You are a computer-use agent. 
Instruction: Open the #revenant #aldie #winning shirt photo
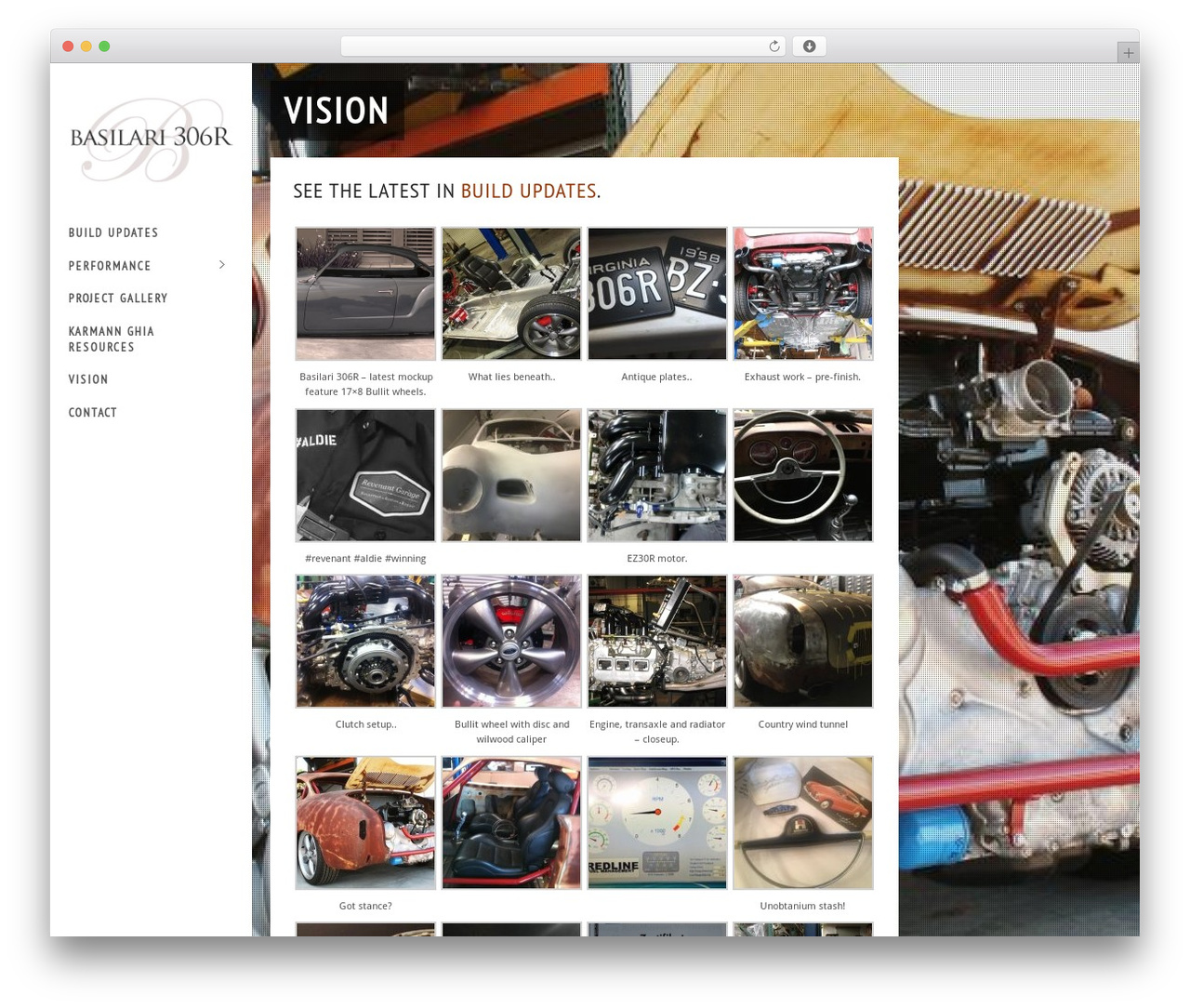coord(365,475)
